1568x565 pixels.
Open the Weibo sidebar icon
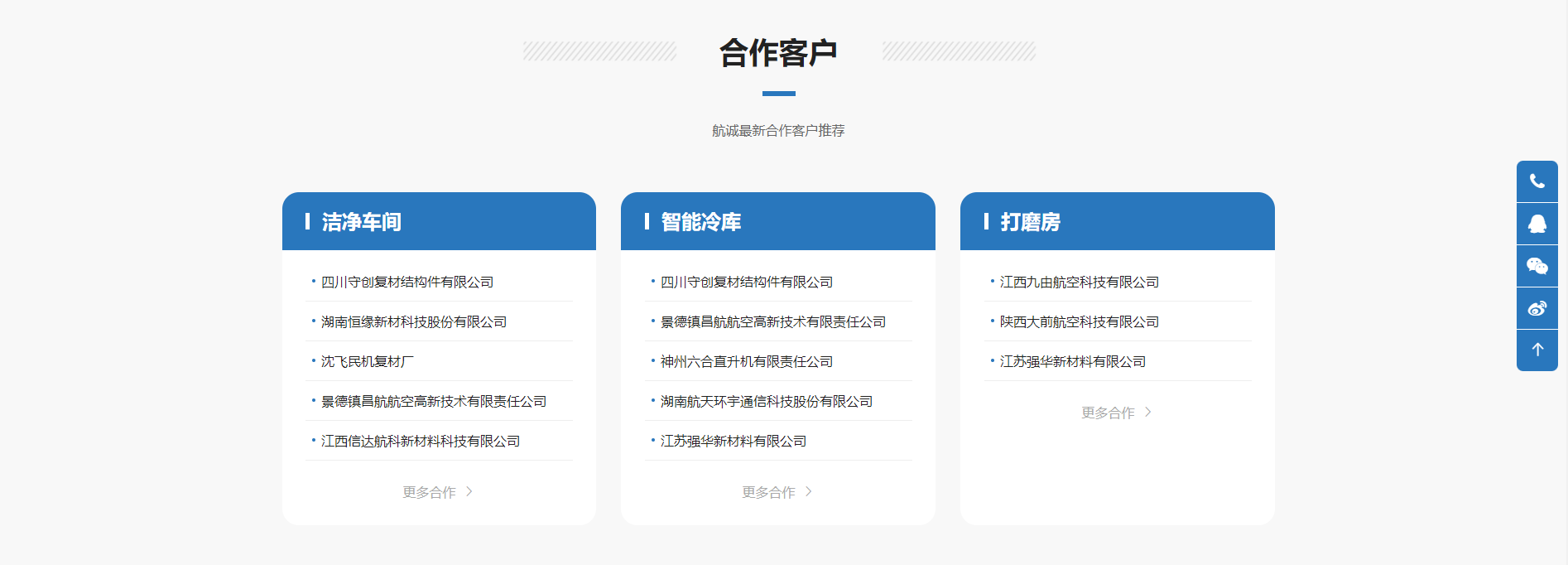coord(1537,308)
